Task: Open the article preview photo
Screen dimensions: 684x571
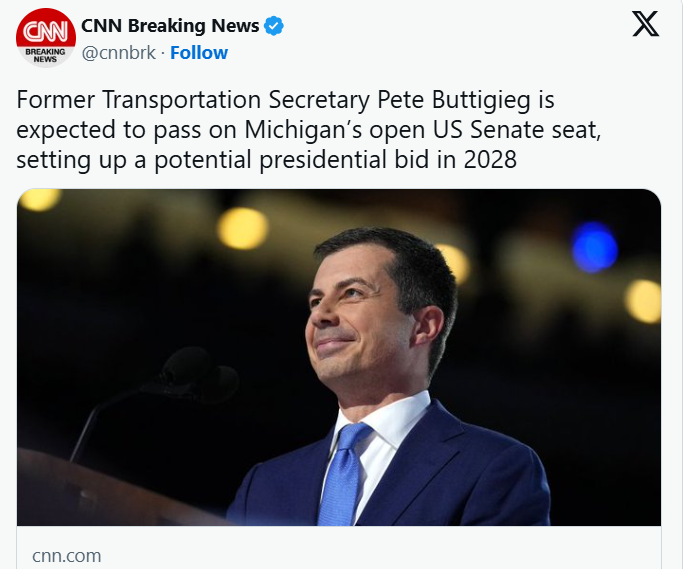Action: [x=340, y=356]
